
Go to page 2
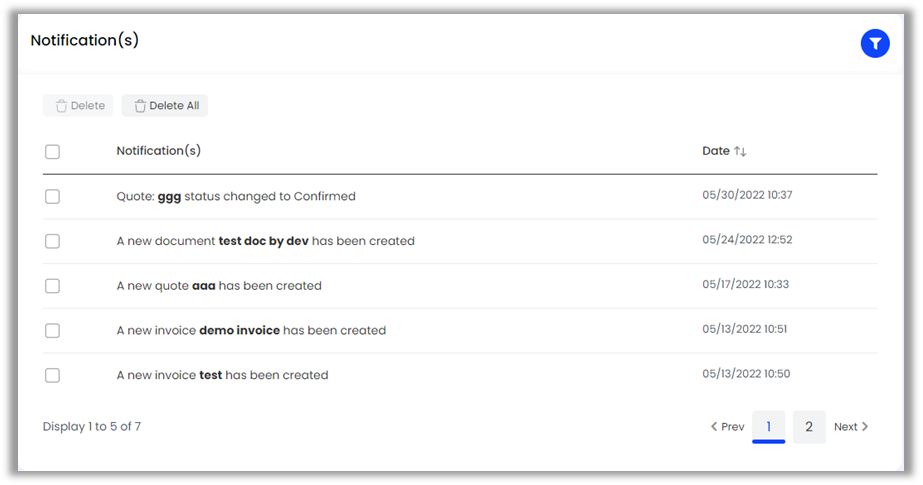[x=809, y=427]
